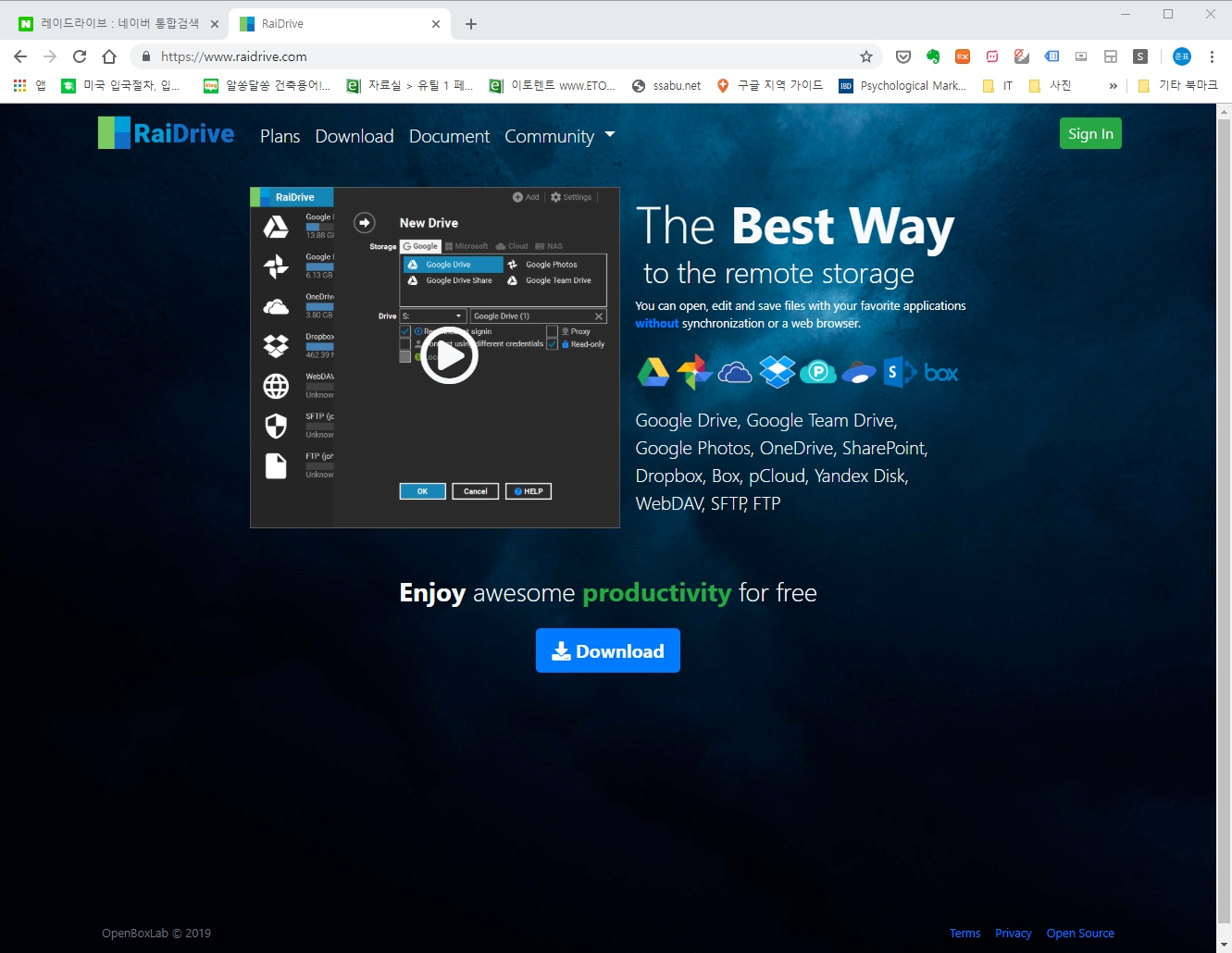Open the dark S extension
Viewport: 1232px width, 953px height.
tap(1140, 56)
